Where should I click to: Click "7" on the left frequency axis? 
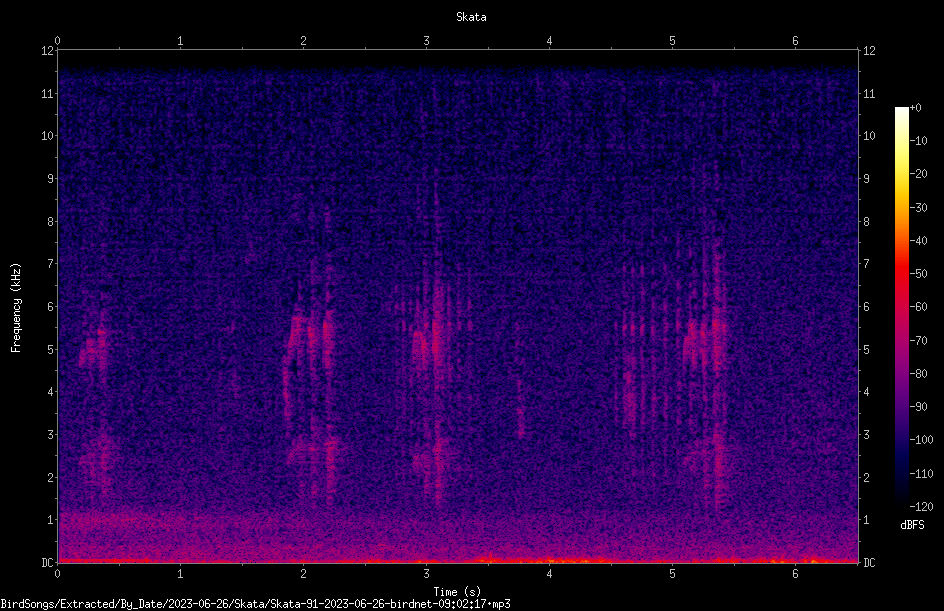(x=50, y=264)
